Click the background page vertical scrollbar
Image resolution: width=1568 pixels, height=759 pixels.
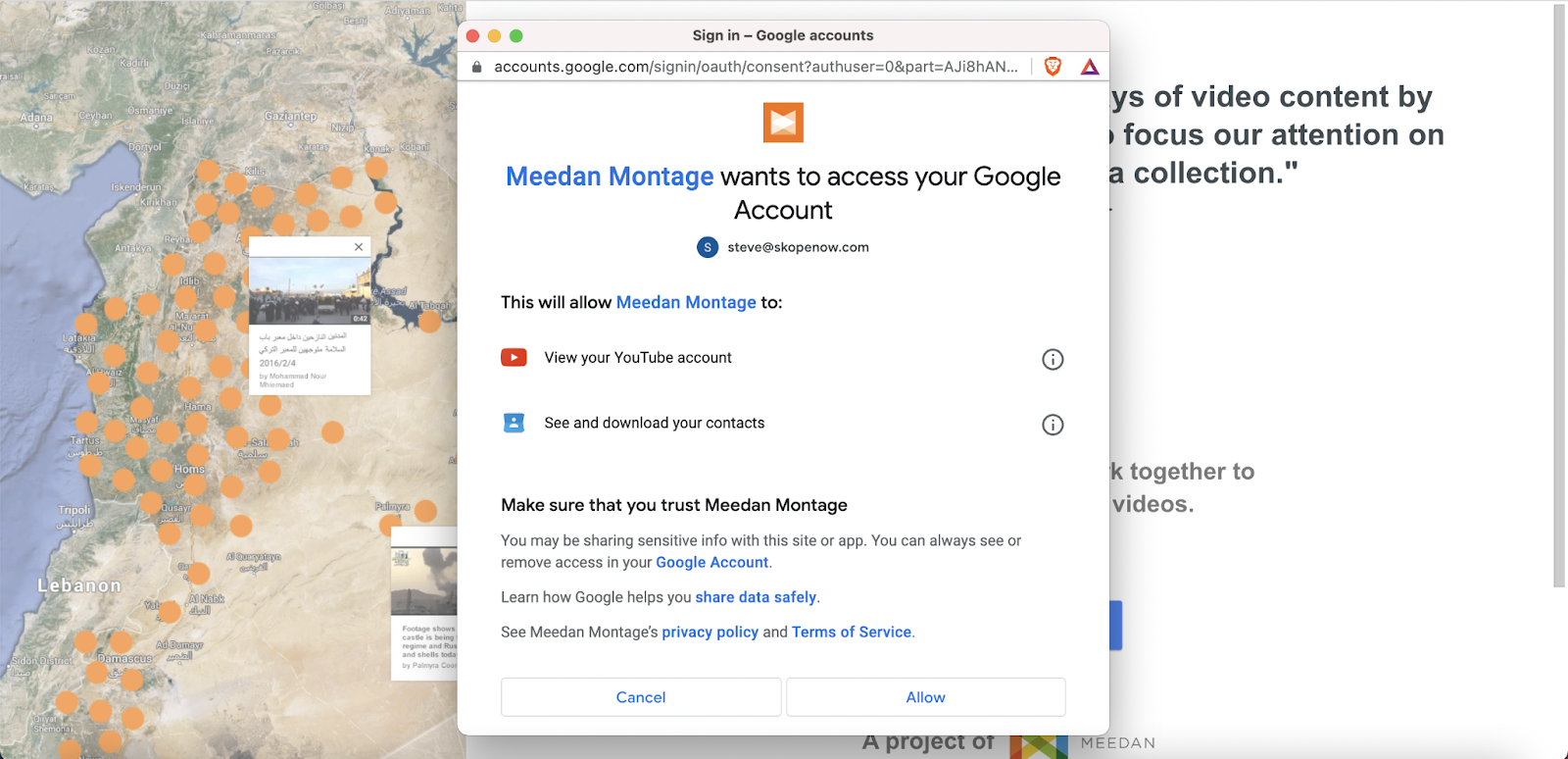pyautogui.click(x=1559, y=294)
